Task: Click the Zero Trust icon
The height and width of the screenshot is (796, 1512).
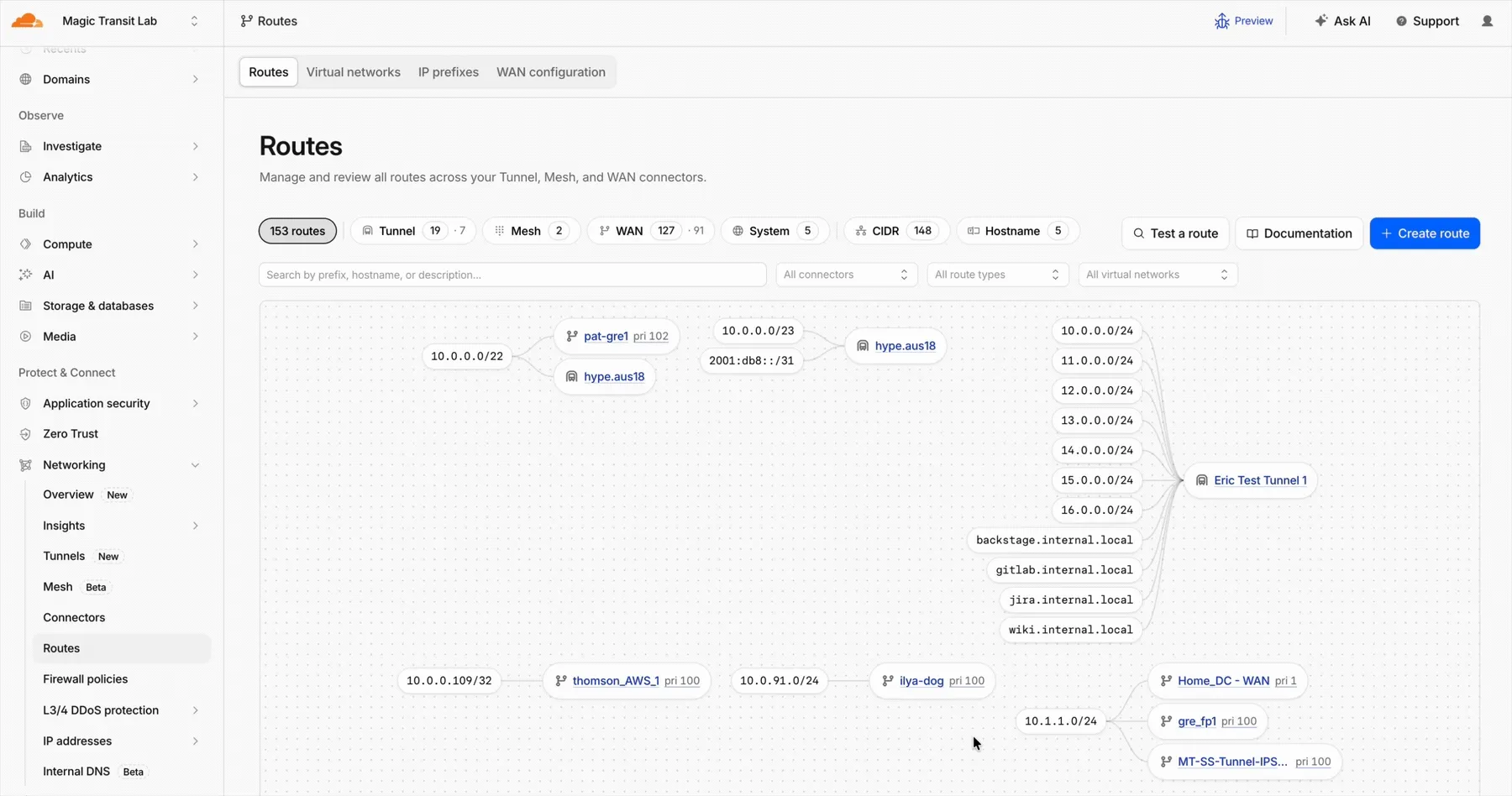Action: (x=26, y=434)
